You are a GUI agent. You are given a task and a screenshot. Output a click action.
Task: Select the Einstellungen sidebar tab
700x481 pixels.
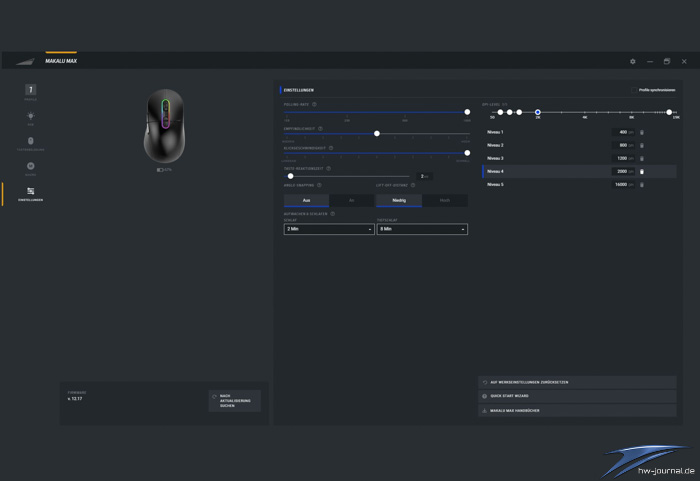[x=30, y=193]
